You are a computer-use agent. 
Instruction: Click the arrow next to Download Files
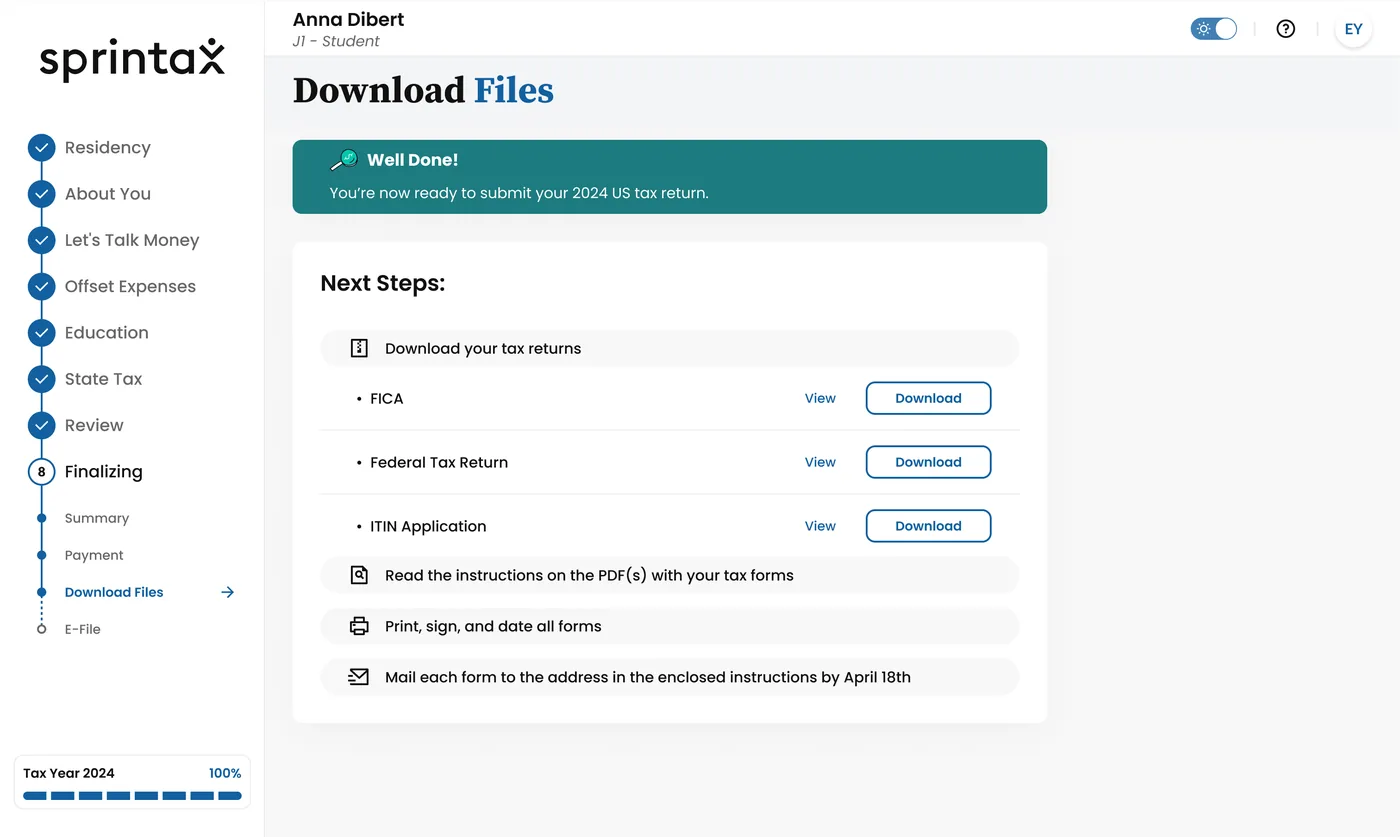[x=227, y=592]
